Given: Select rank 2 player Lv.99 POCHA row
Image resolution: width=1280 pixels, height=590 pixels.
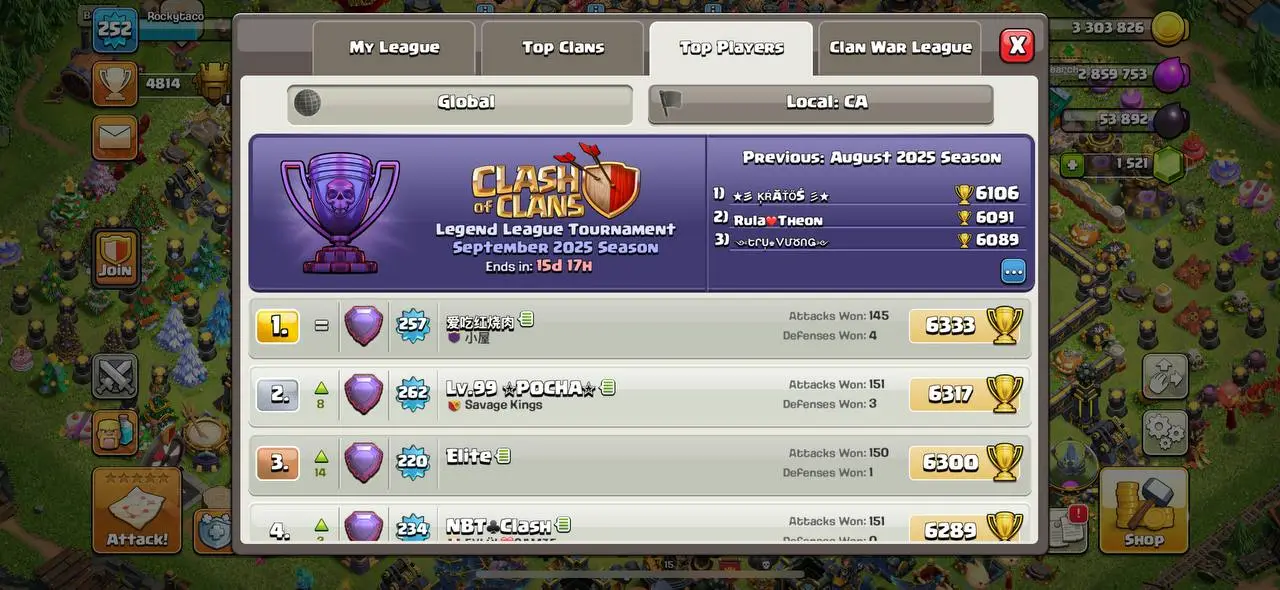Looking at the screenshot, I should pos(640,394).
